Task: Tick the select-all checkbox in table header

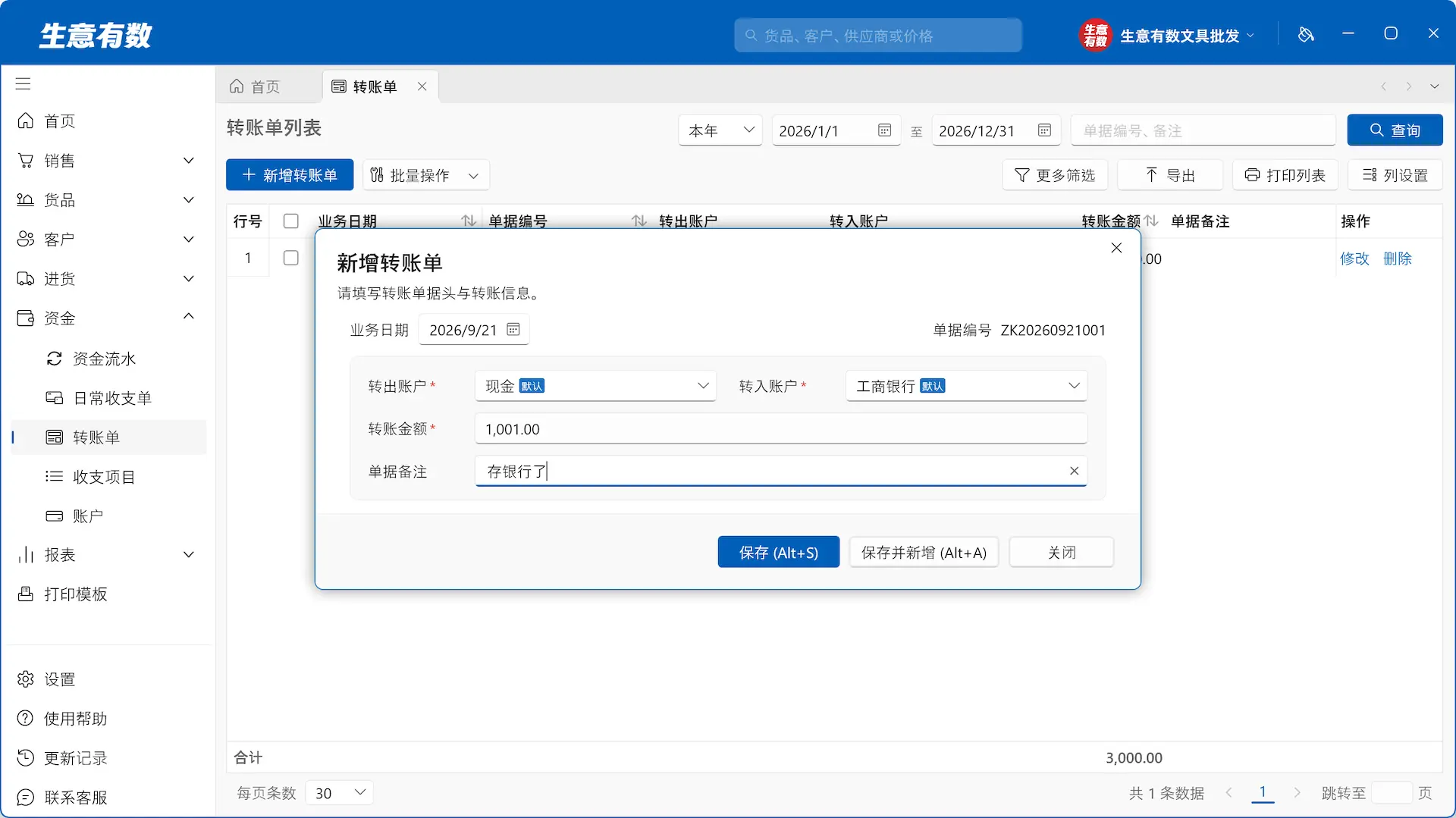Action: pos(290,221)
